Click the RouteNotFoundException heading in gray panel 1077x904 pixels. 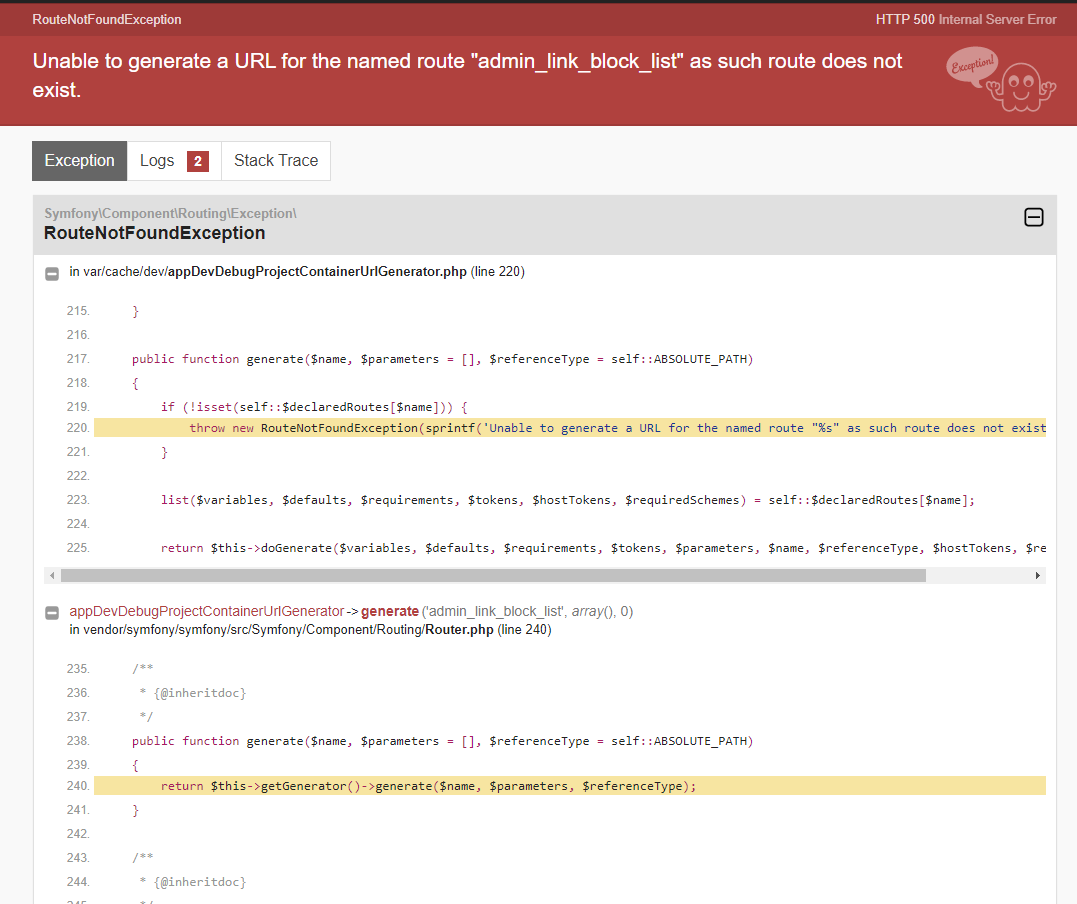pos(155,234)
